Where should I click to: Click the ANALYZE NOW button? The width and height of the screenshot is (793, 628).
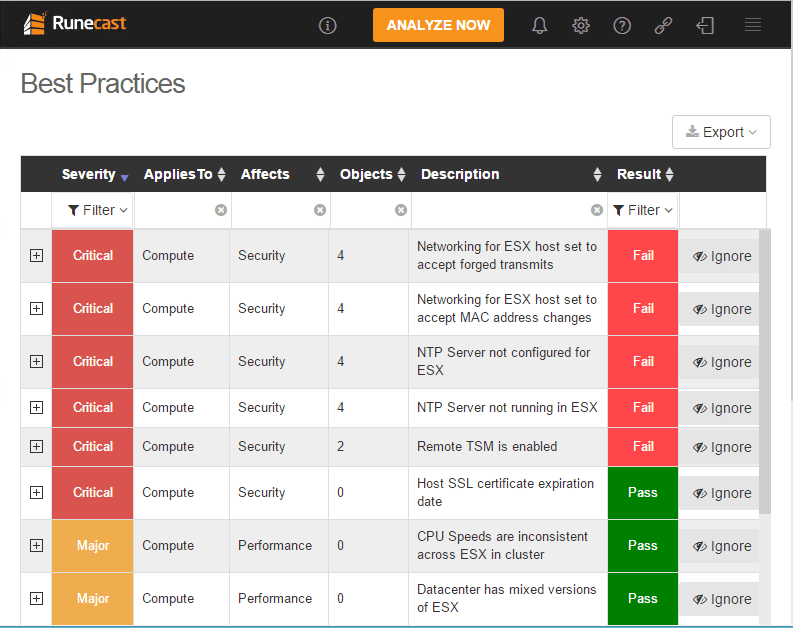pos(438,25)
